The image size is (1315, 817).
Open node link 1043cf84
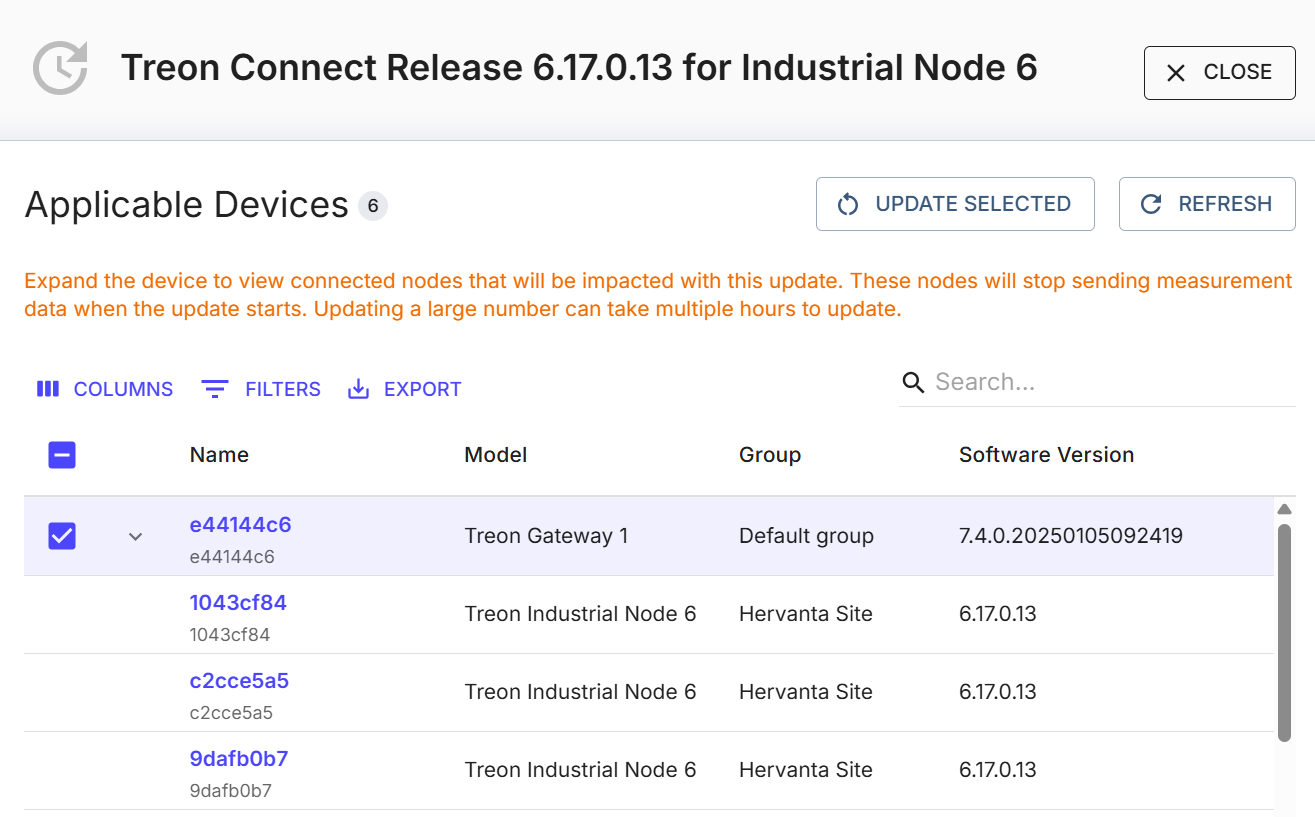pyautogui.click(x=238, y=603)
